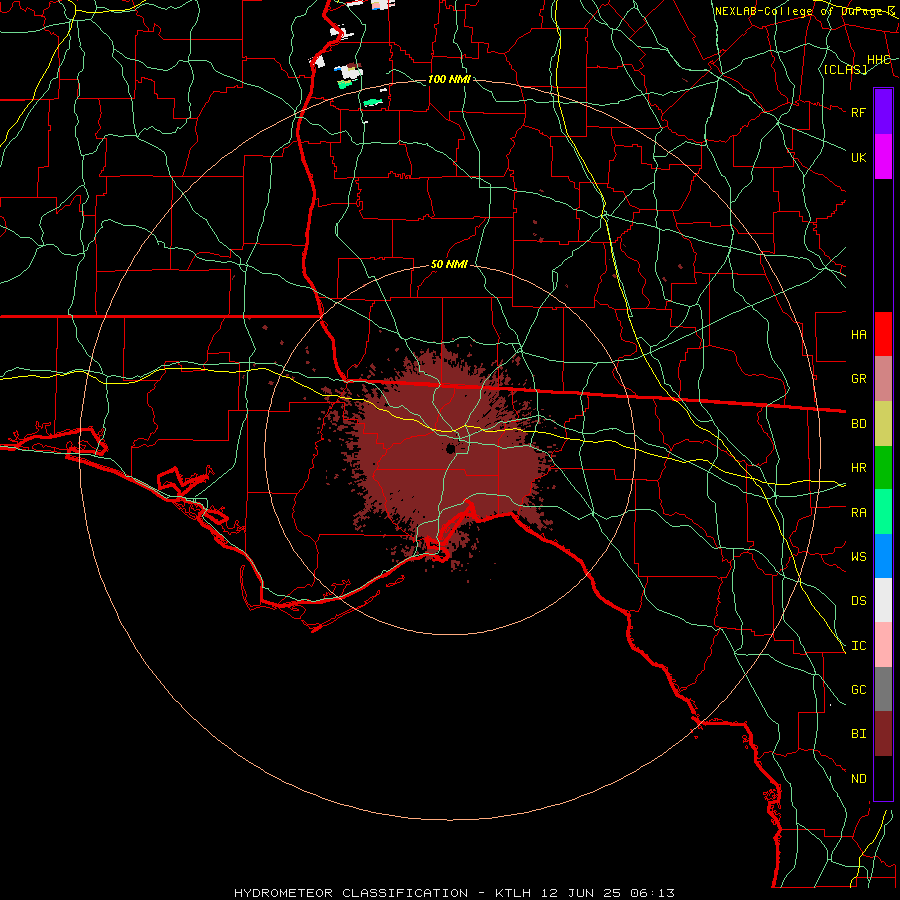Click the DS legend label
The height and width of the screenshot is (900, 900).
coord(858,600)
